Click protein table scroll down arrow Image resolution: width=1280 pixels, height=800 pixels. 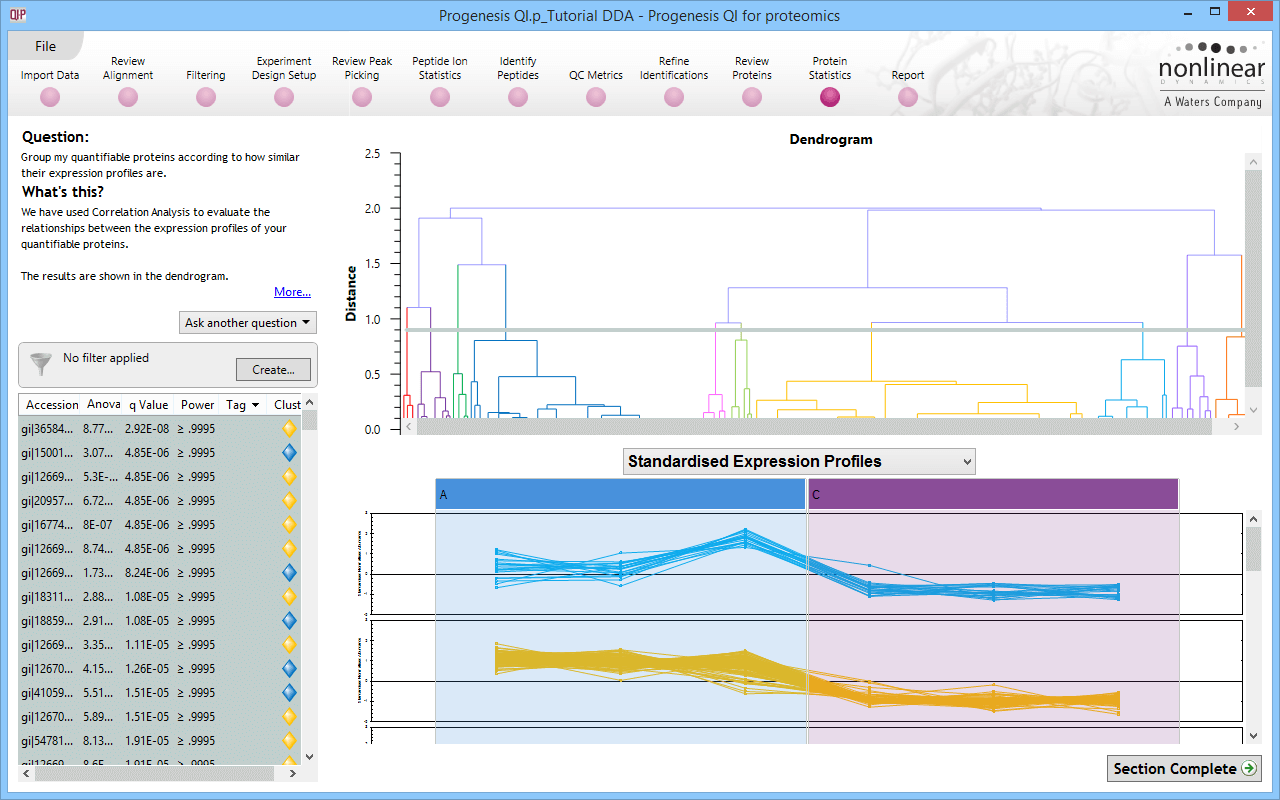pos(309,757)
